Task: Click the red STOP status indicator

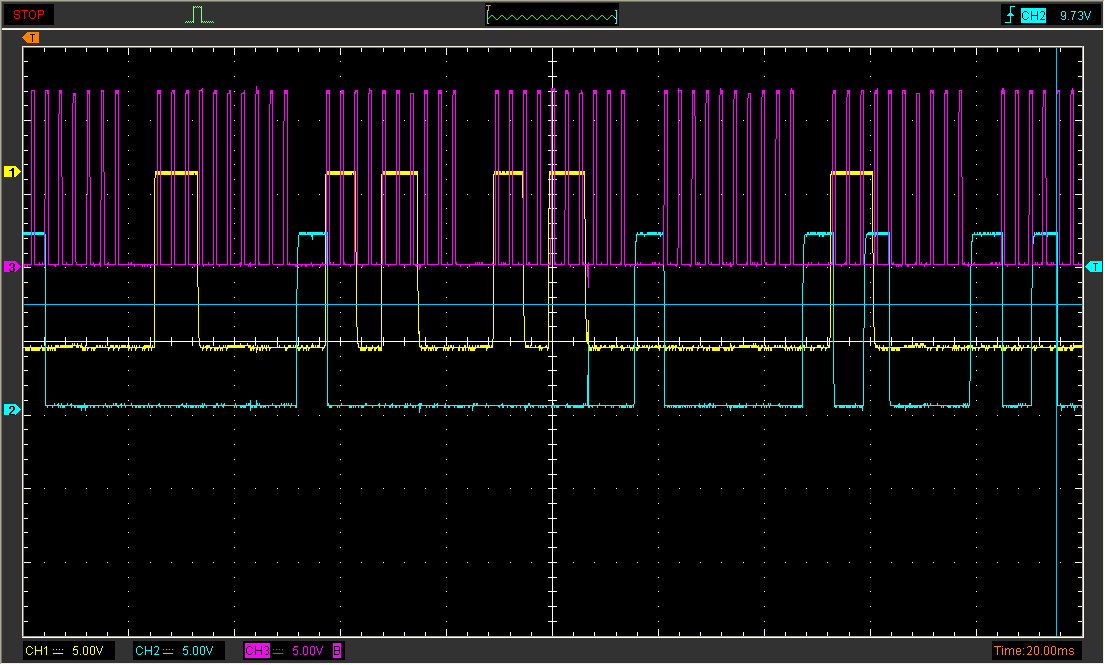Action: coord(28,15)
